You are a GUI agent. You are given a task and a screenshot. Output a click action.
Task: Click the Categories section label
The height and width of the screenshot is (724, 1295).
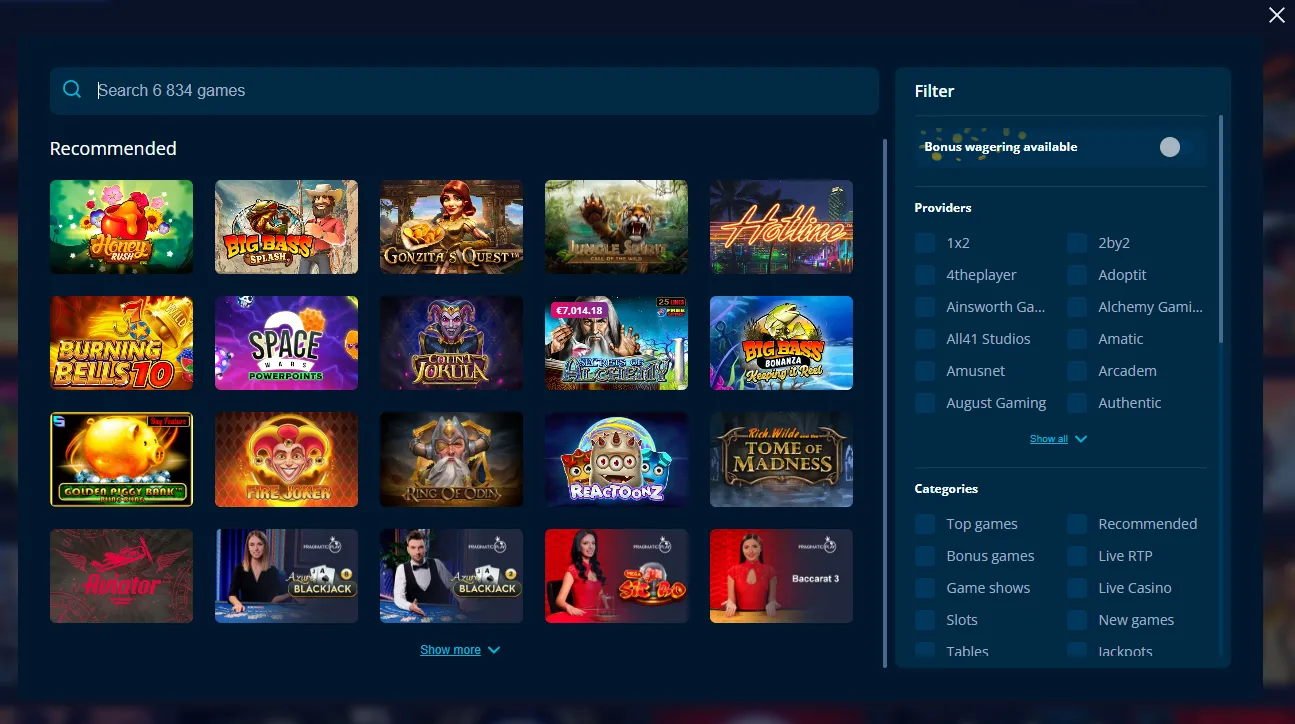tap(946, 489)
